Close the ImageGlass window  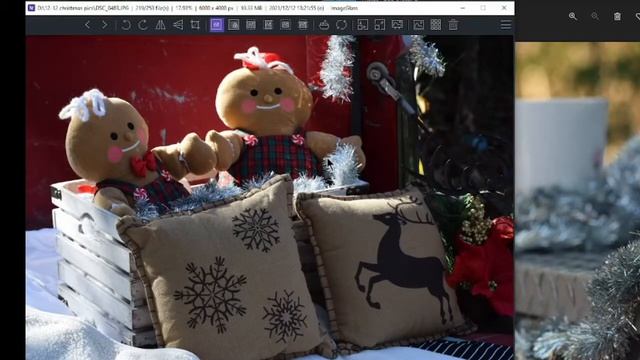coord(504,8)
